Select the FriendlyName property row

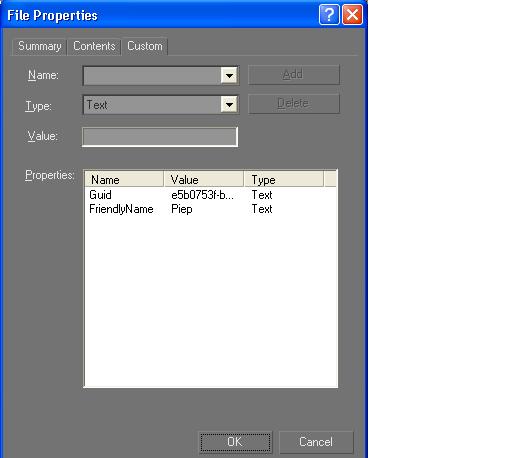tap(211, 209)
